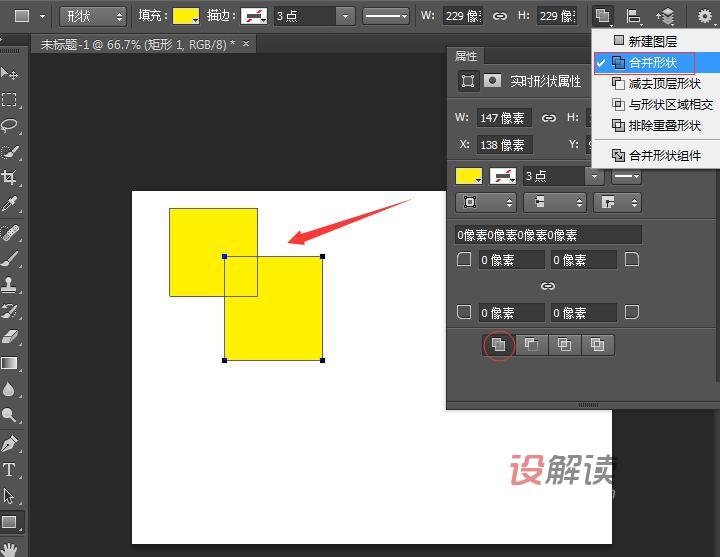Screen dimensions: 720x557
Task: Click the X position field showing 138 像素
Action: click(501, 145)
